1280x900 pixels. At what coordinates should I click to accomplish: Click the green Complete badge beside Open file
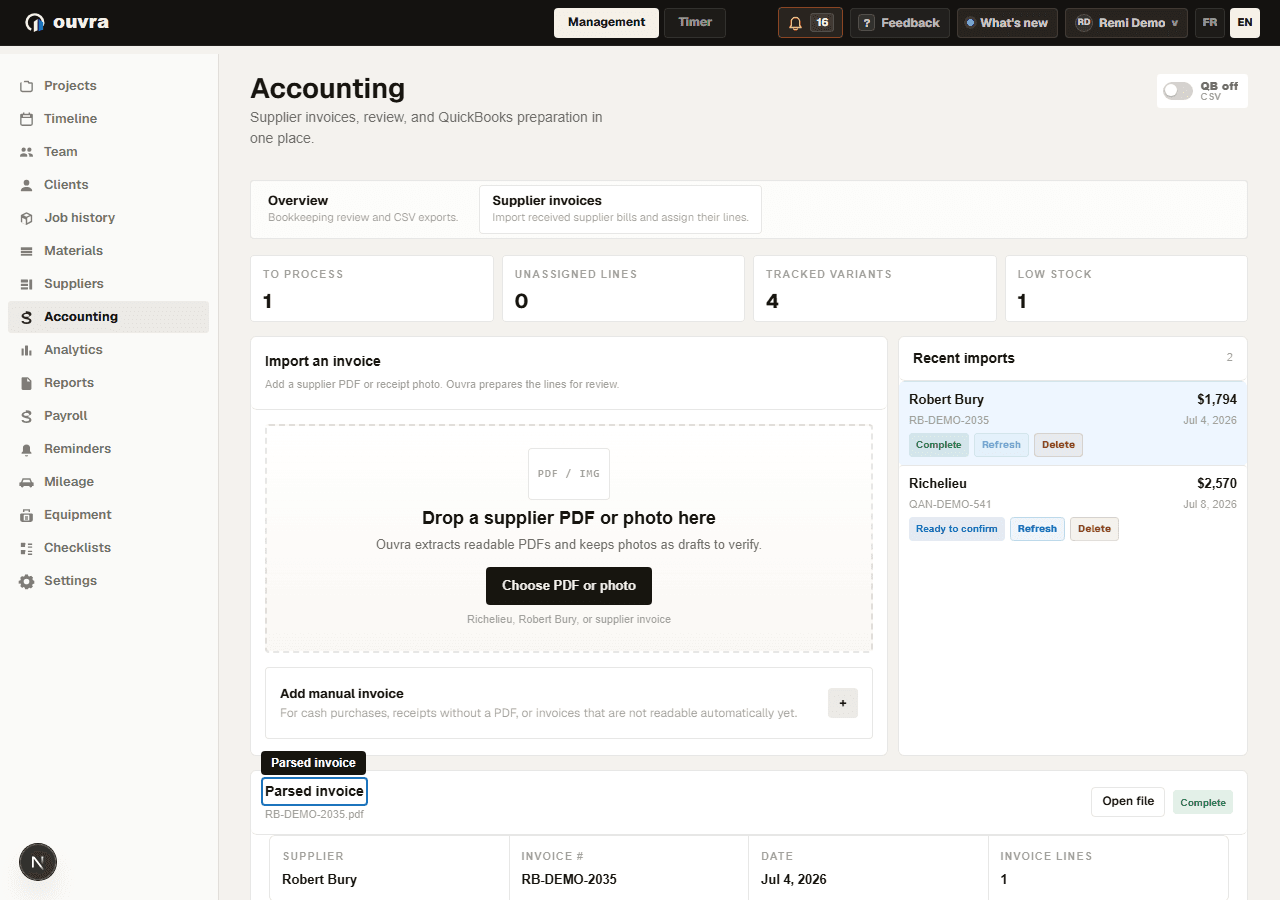pyautogui.click(x=1203, y=802)
